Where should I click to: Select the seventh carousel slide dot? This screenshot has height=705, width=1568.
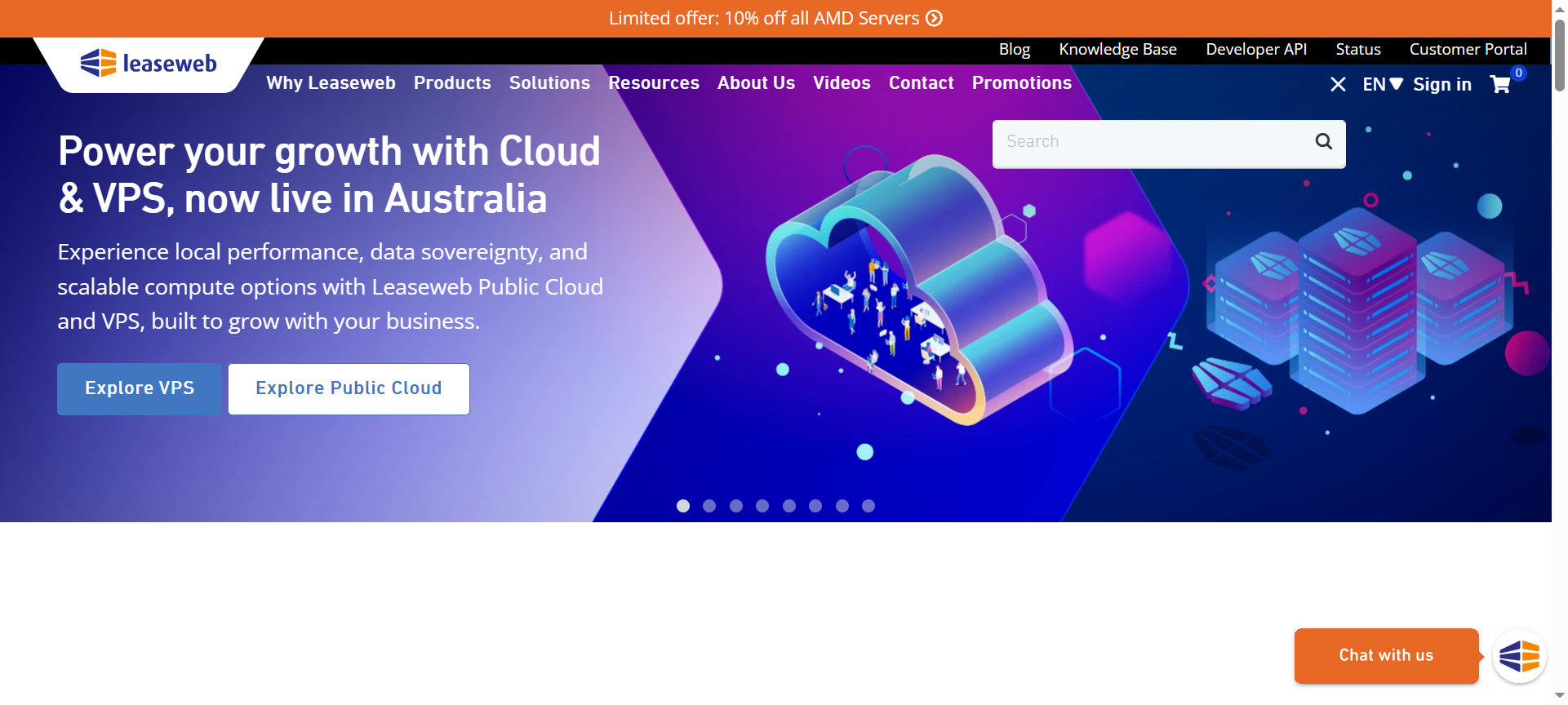[x=842, y=506]
